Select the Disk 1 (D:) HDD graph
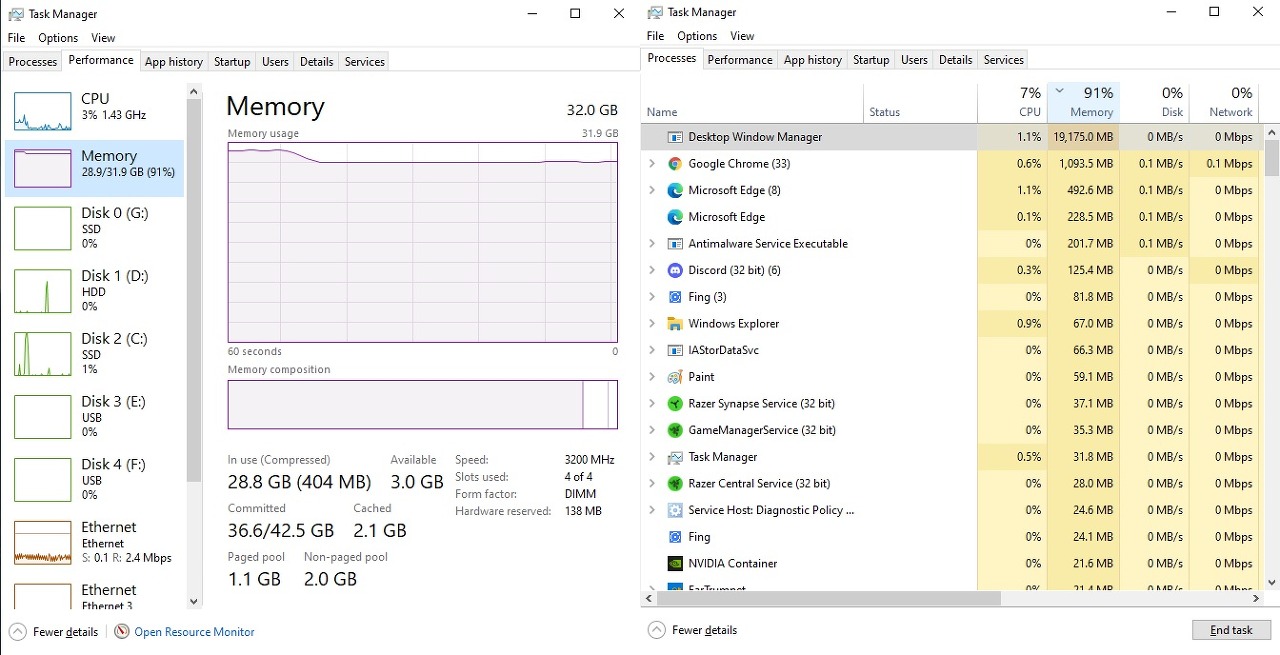Image resolution: width=1280 pixels, height=655 pixels. point(42,293)
